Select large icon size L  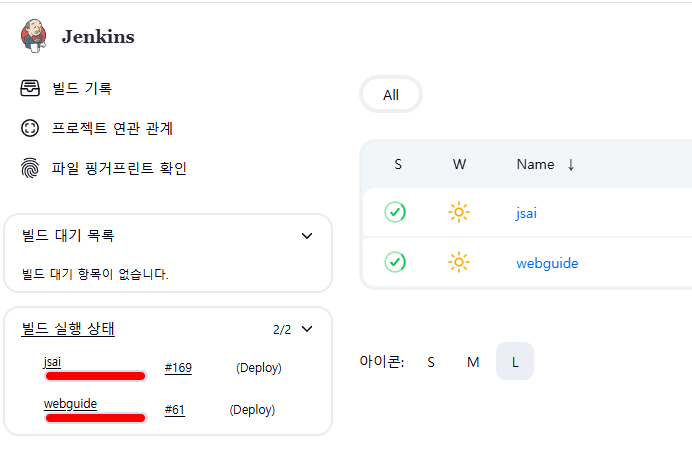click(515, 362)
